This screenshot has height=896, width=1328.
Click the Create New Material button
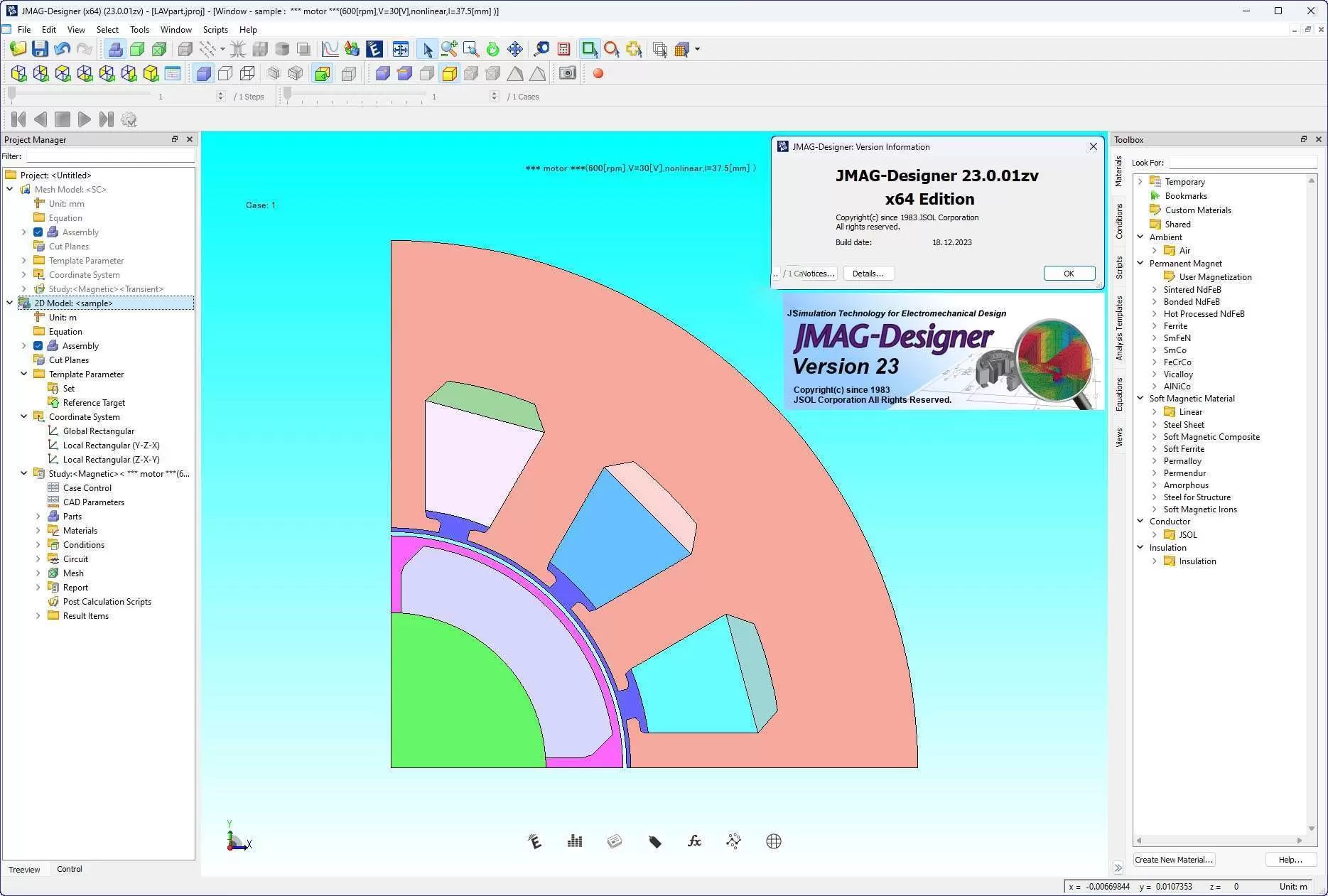coord(1173,860)
